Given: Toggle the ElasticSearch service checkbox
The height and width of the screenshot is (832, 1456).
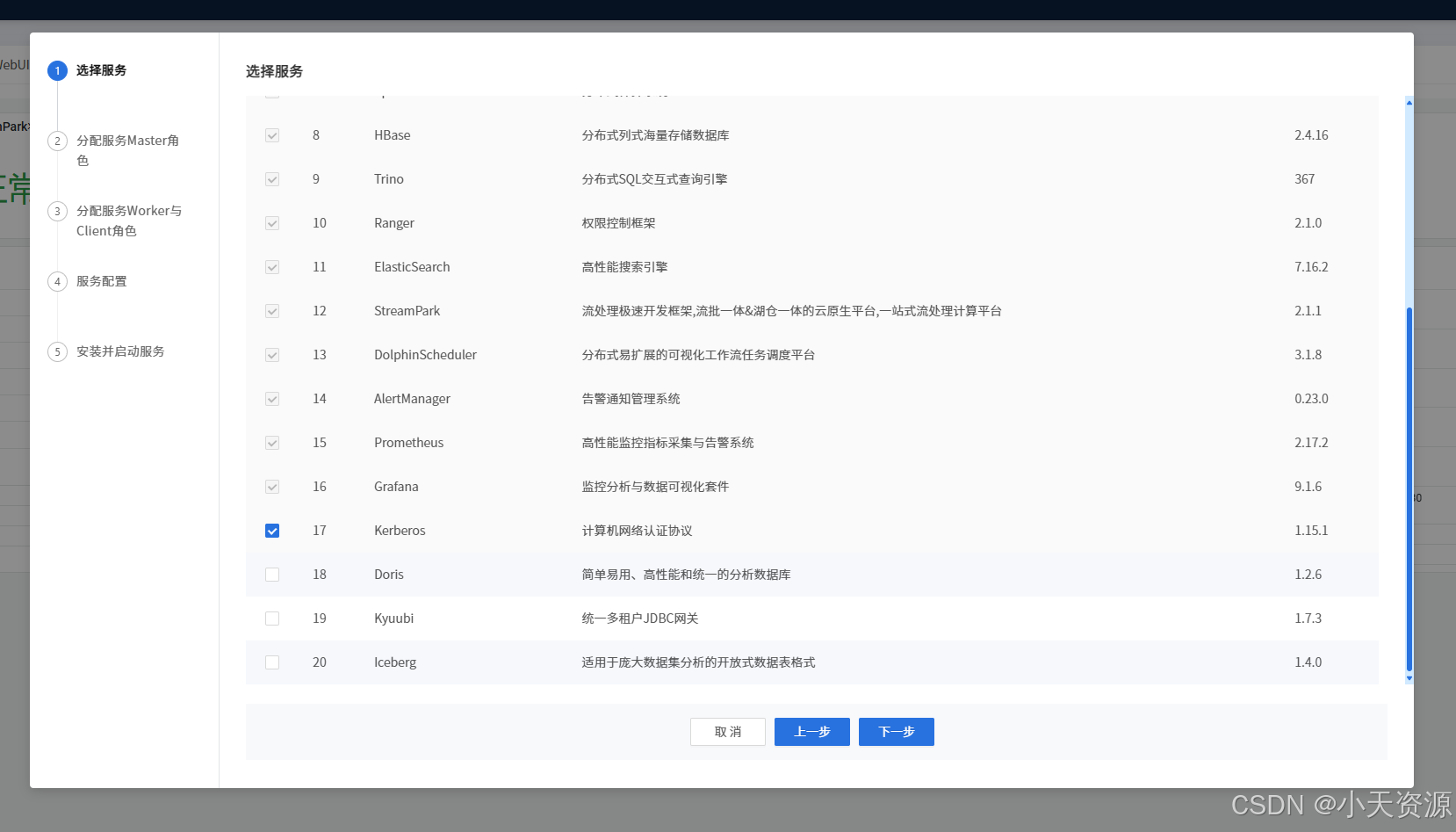Looking at the screenshot, I should 272,267.
